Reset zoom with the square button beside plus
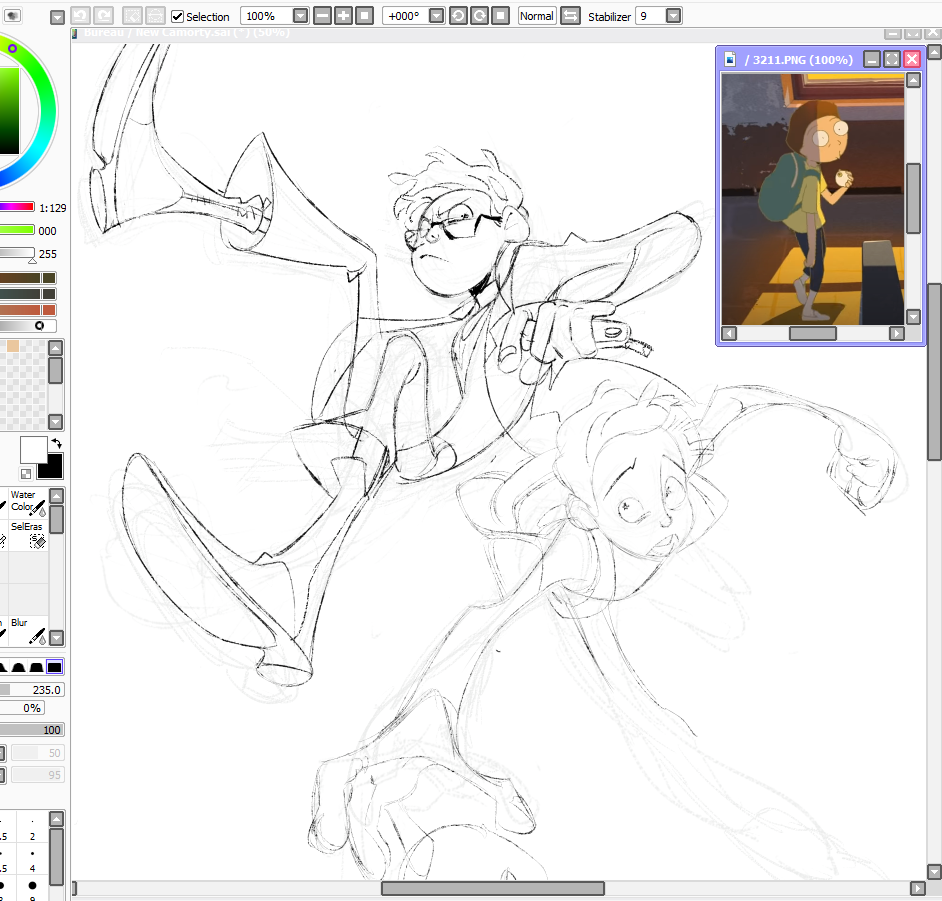Image resolution: width=942 pixels, height=901 pixels. tap(364, 16)
